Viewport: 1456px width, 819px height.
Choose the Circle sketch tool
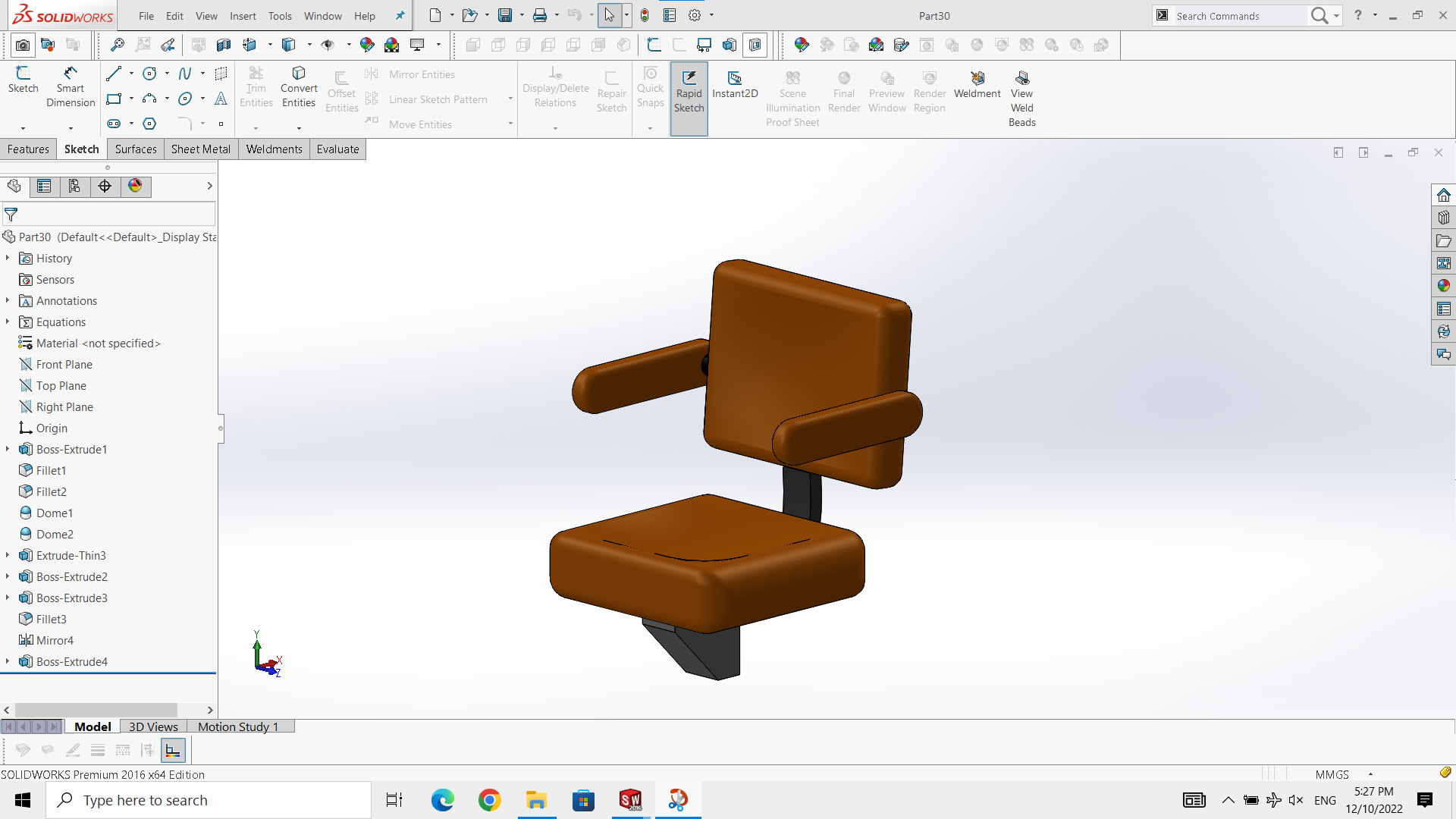click(x=149, y=74)
